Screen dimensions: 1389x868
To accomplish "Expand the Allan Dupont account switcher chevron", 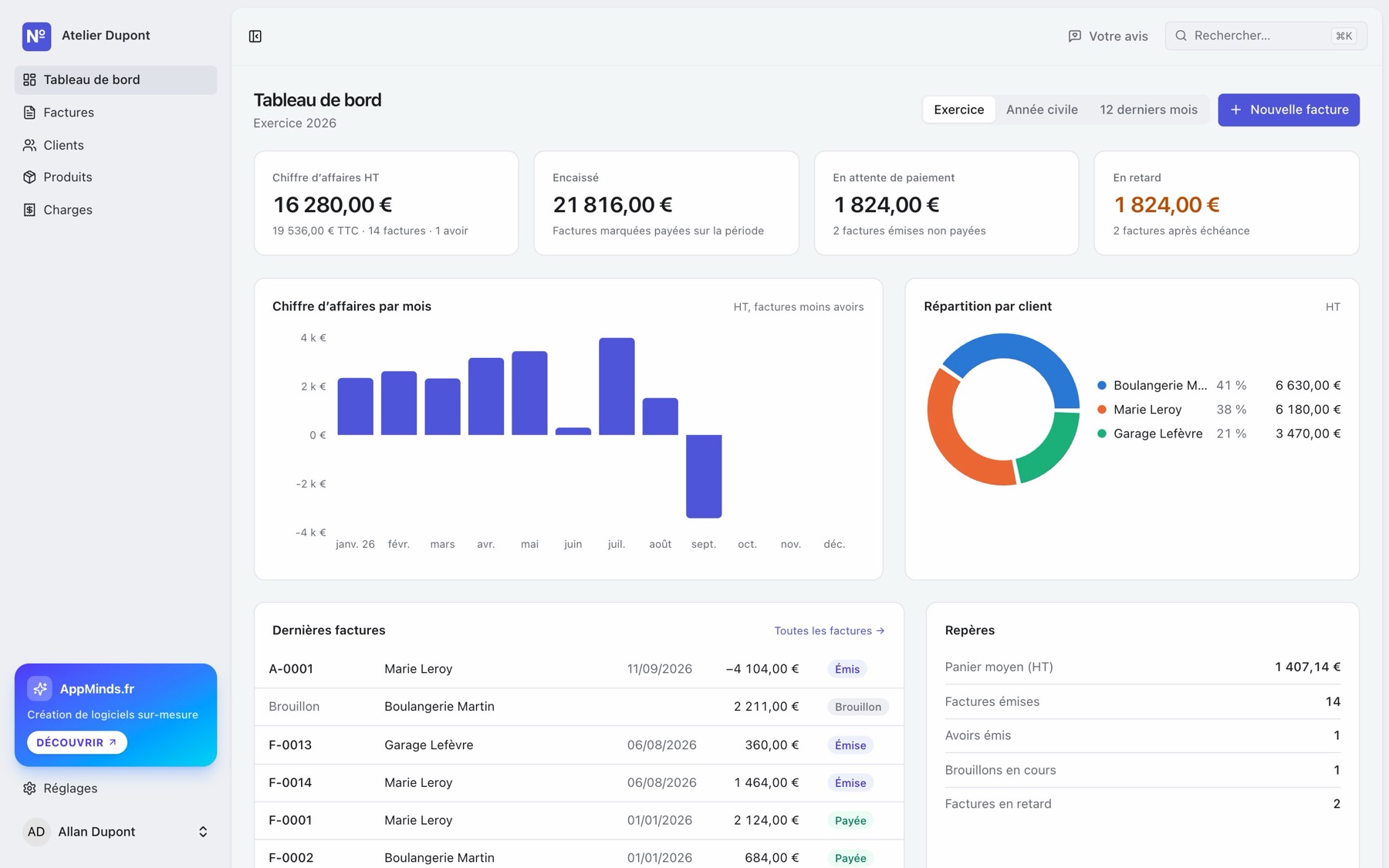I will (x=203, y=832).
